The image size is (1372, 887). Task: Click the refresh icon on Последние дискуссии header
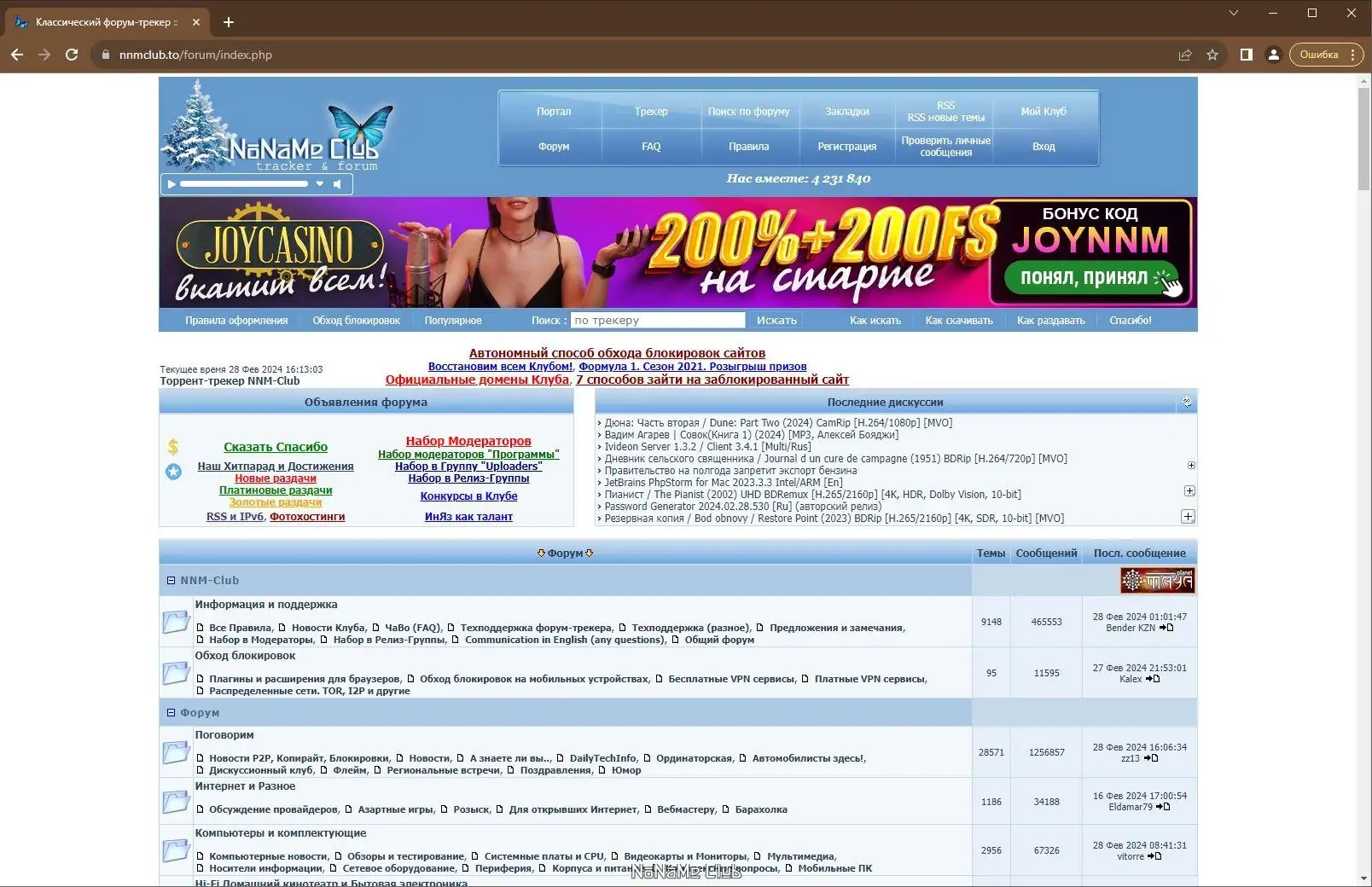[1185, 401]
